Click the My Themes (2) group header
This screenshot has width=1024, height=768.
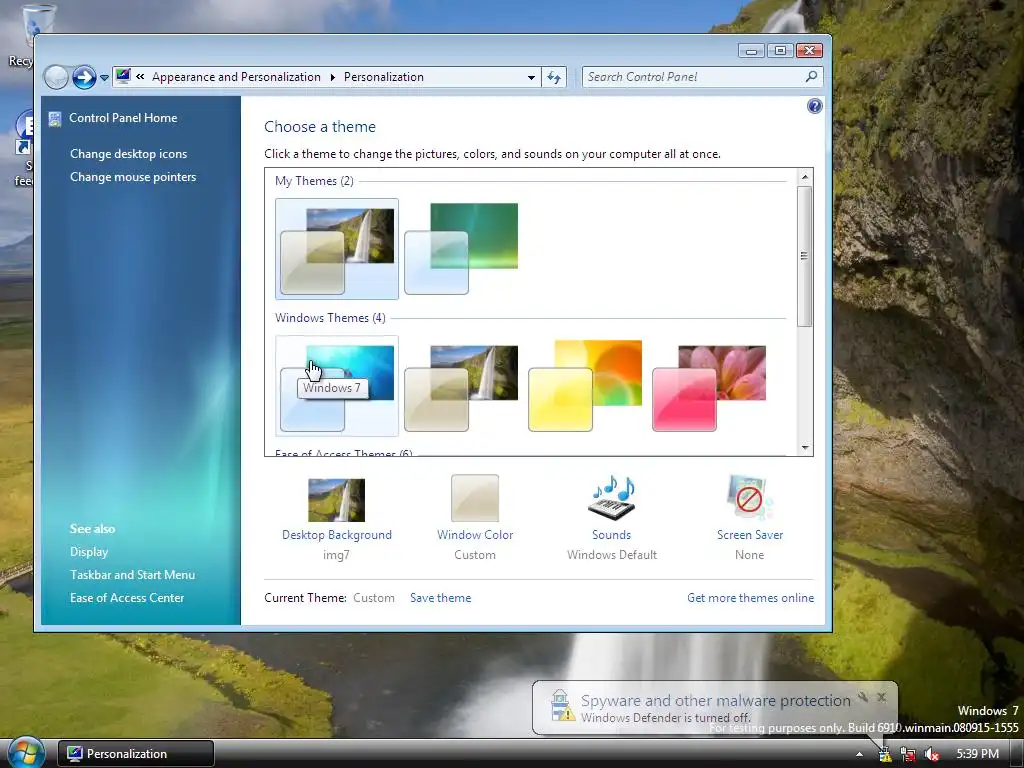tap(314, 181)
